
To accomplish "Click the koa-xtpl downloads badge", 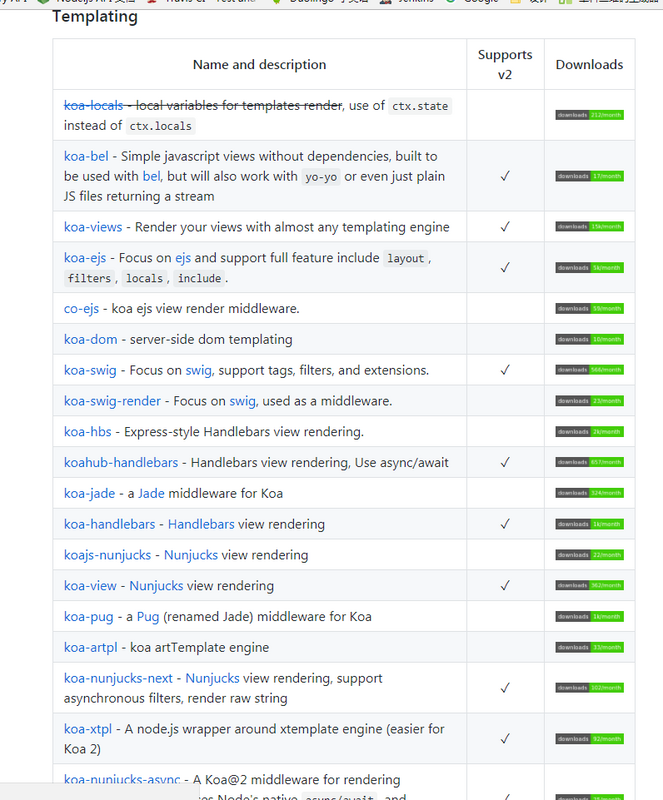I will pos(589,739).
